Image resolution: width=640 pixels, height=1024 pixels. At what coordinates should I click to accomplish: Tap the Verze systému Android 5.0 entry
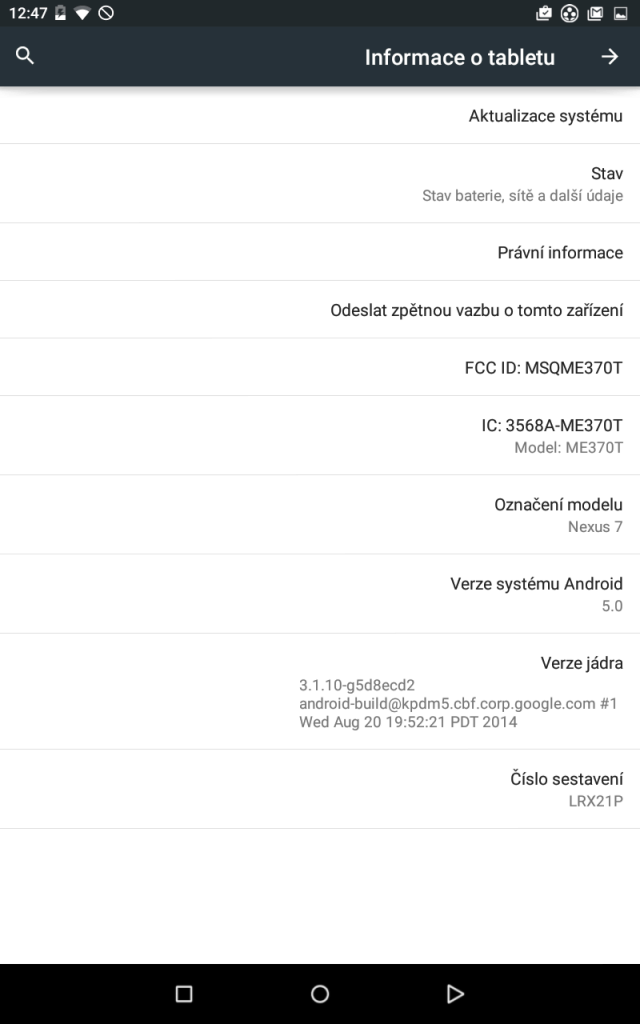pyautogui.click(x=320, y=594)
